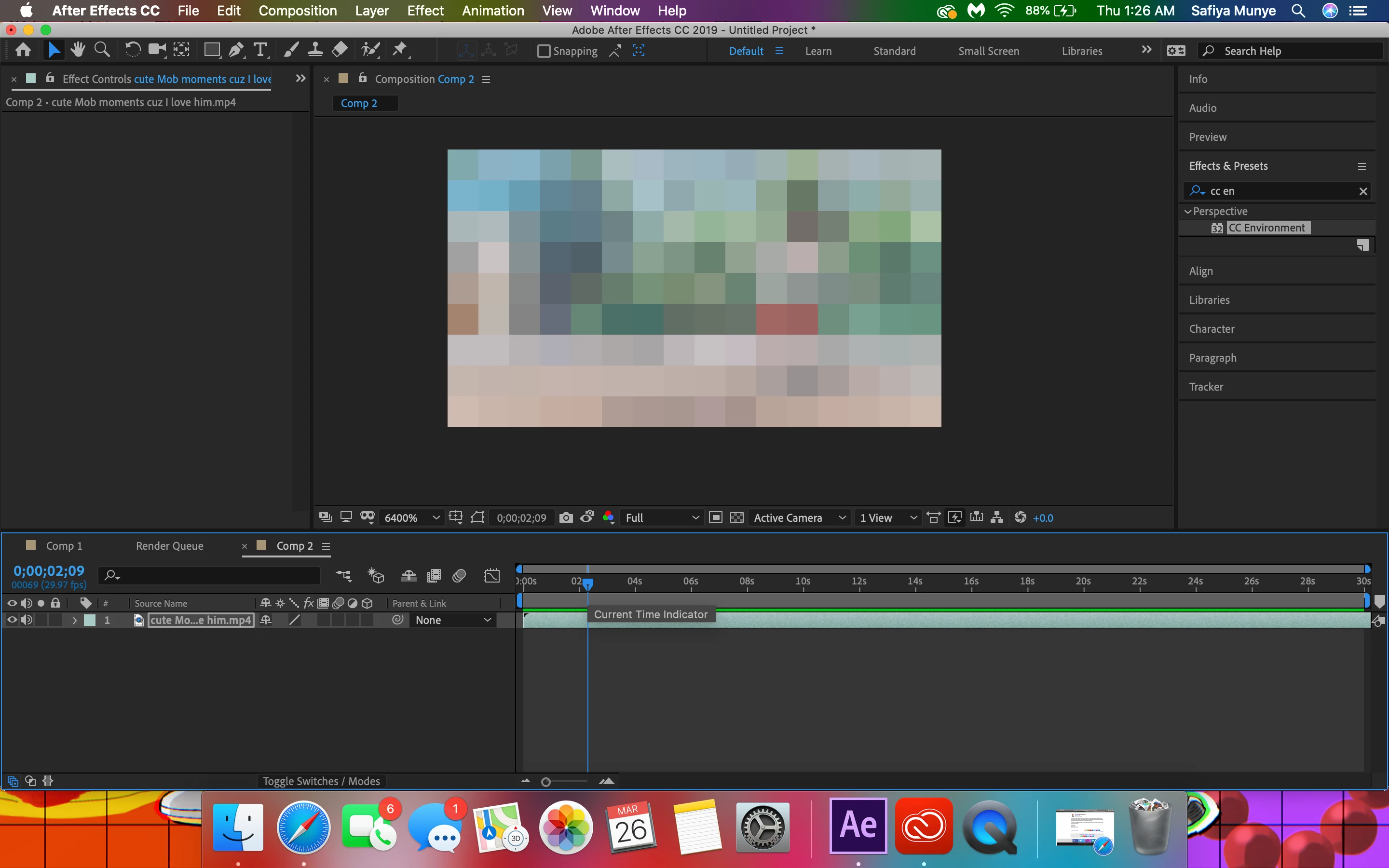Screen dimensions: 1389x868
Task: Hide video for cute Mob layer
Action: click(12, 620)
